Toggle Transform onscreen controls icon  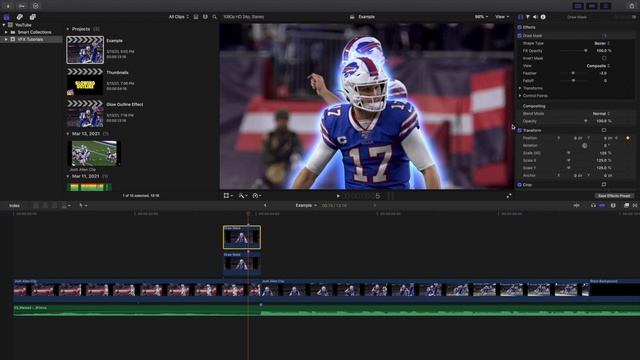pos(604,130)
